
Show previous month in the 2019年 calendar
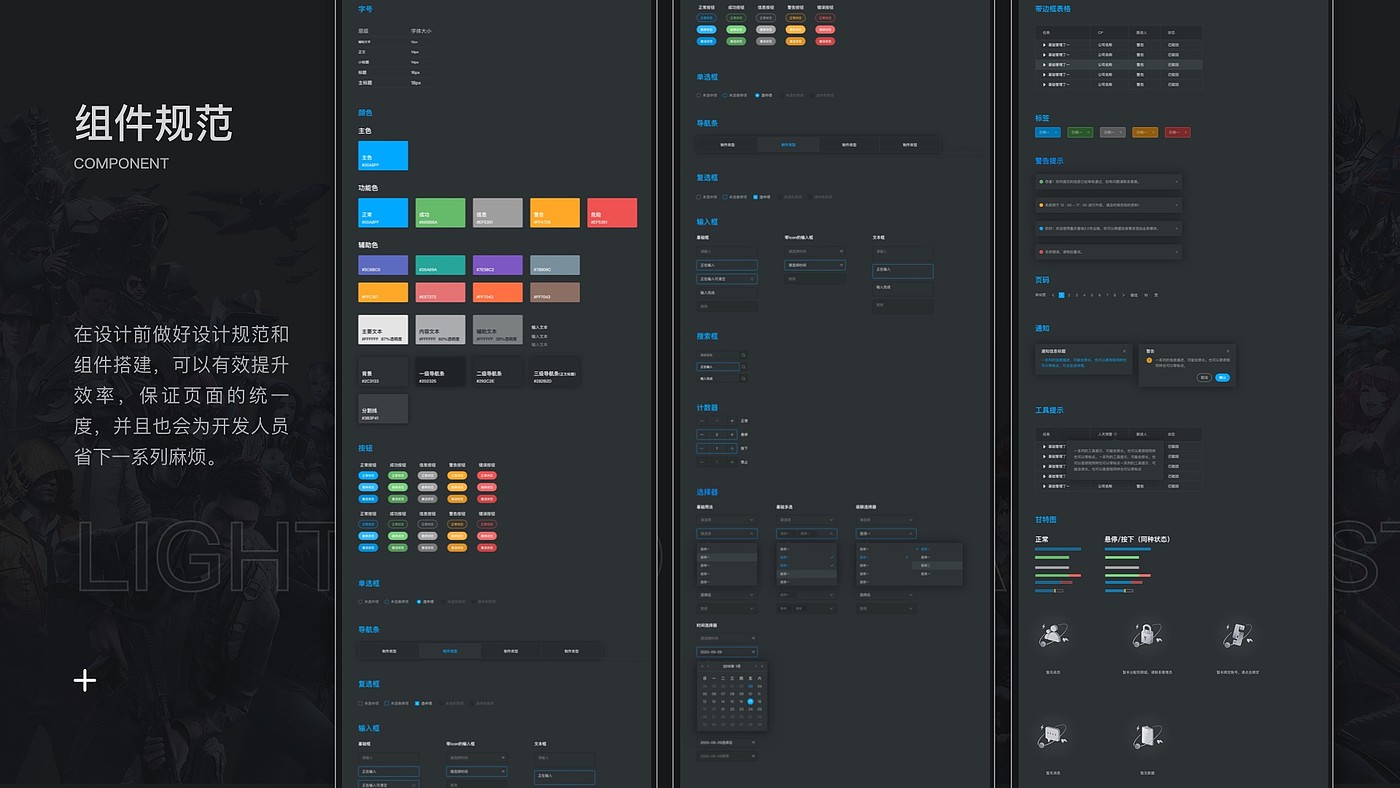point(707,665)
